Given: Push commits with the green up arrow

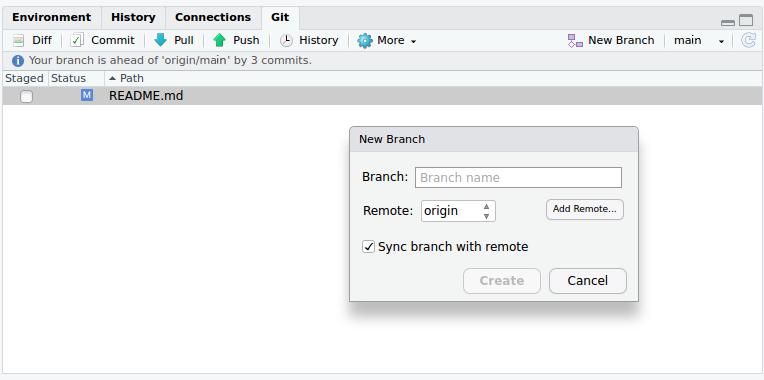Looking at the screenshot, I should pyautogui.click(x=236, y=40).
